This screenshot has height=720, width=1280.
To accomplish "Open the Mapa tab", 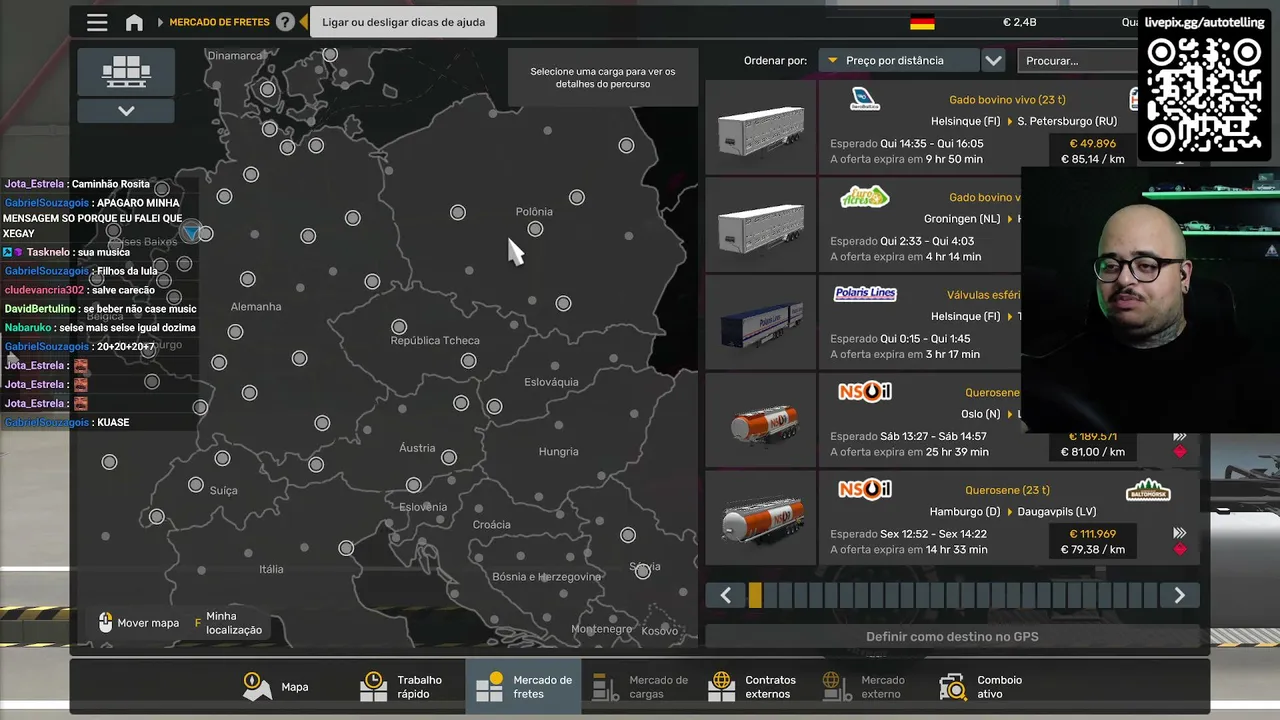I will pos(276,687).
